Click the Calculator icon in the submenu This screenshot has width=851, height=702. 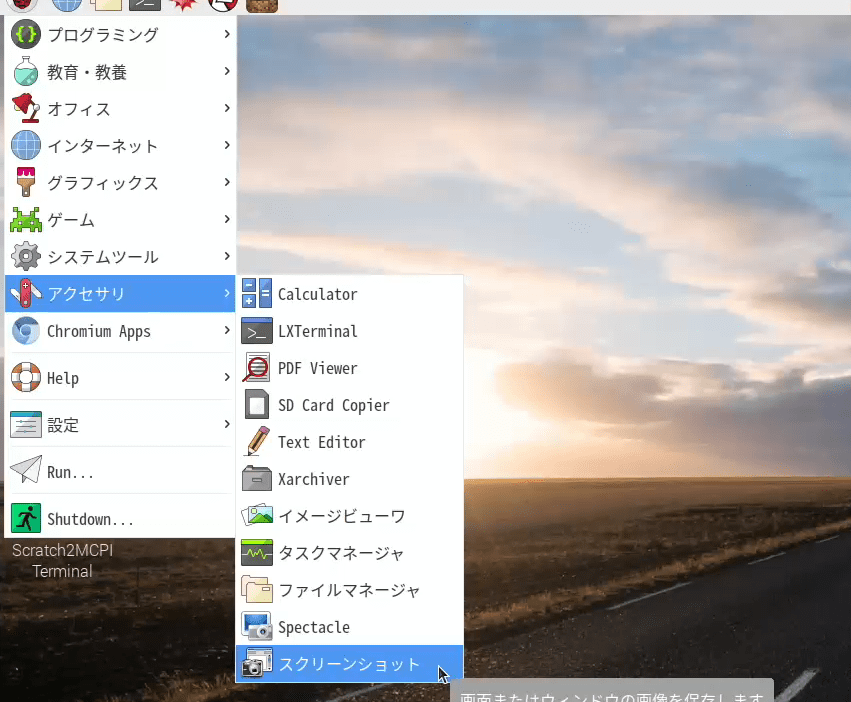click(257, 294)
